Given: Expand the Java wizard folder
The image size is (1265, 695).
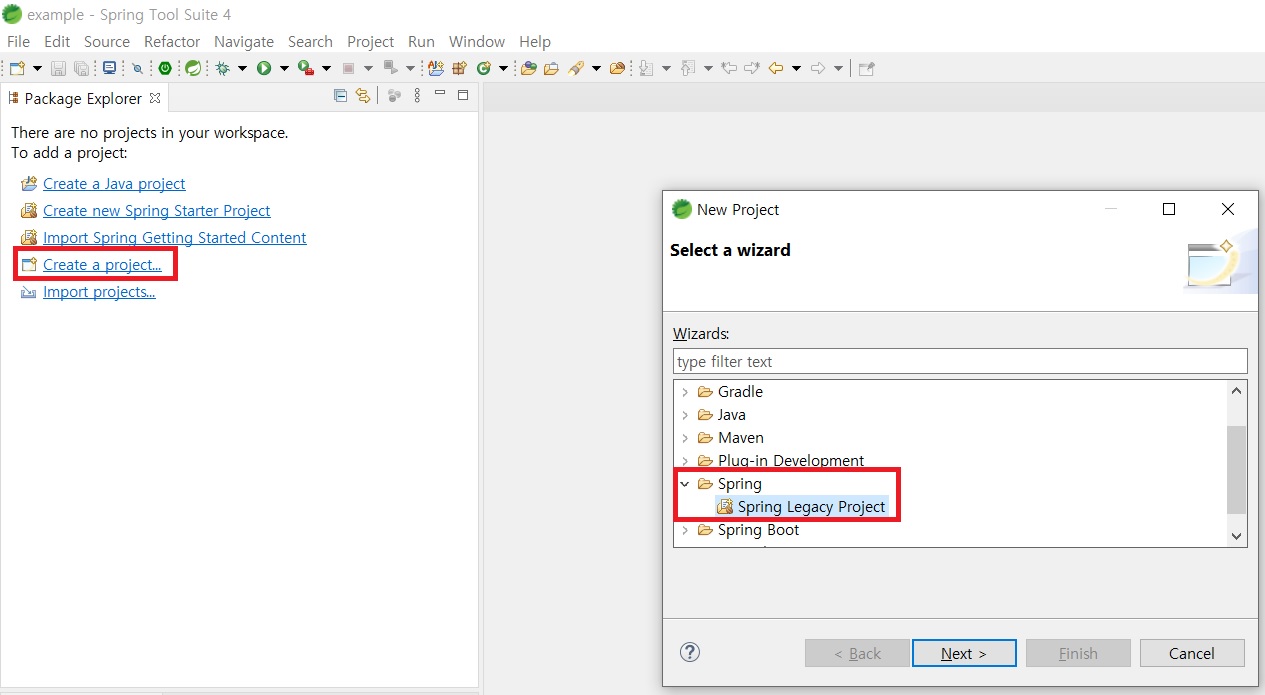Looking at the screenshot, I should click(x=685, y=415).
